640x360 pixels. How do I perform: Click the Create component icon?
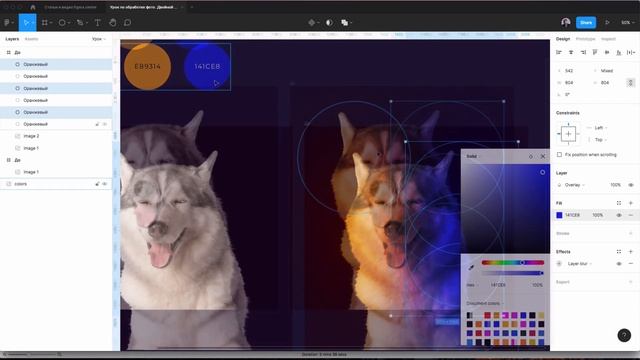[x=312, y=23]
